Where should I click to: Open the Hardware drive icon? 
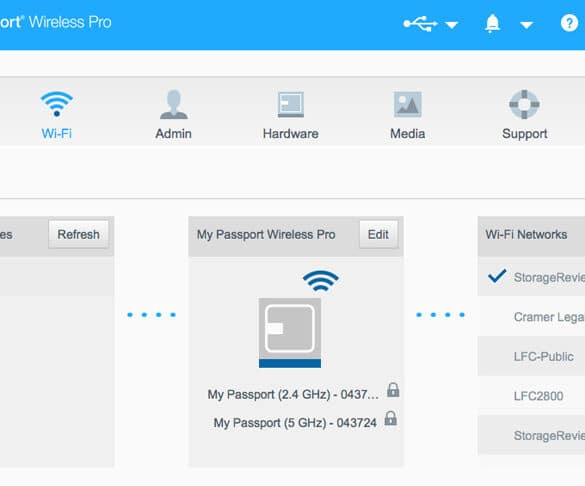click(291, 104)
